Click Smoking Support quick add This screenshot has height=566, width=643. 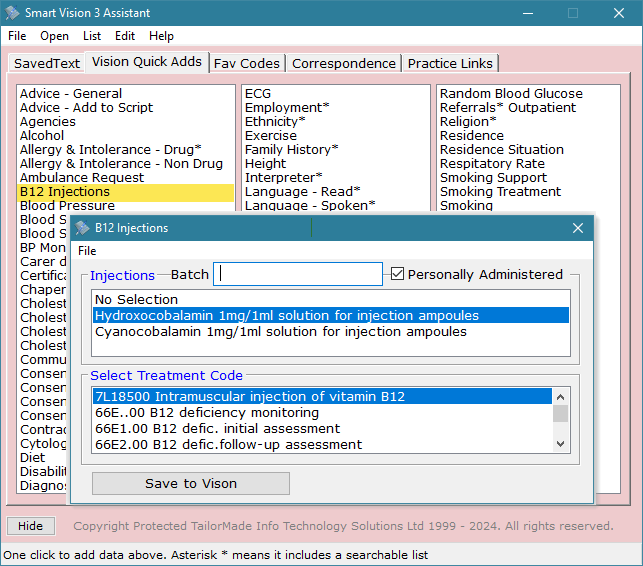[x=493, y=178]
